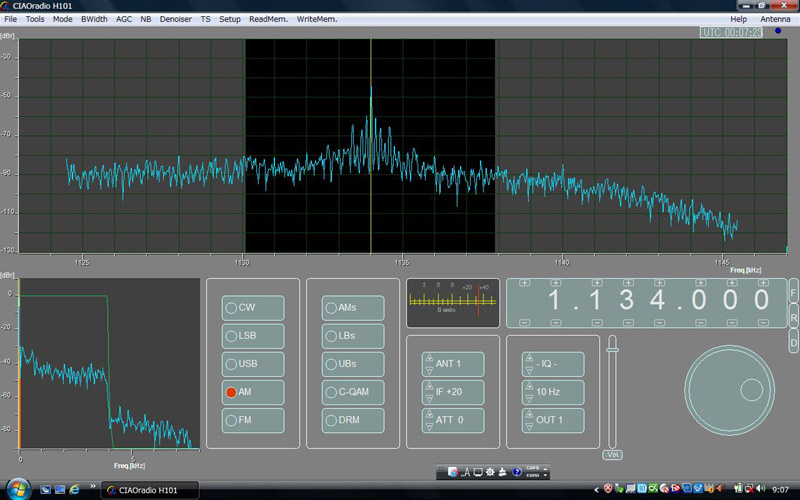
Task: Click the minus below the last frequency digit
Action: point(763,323)
